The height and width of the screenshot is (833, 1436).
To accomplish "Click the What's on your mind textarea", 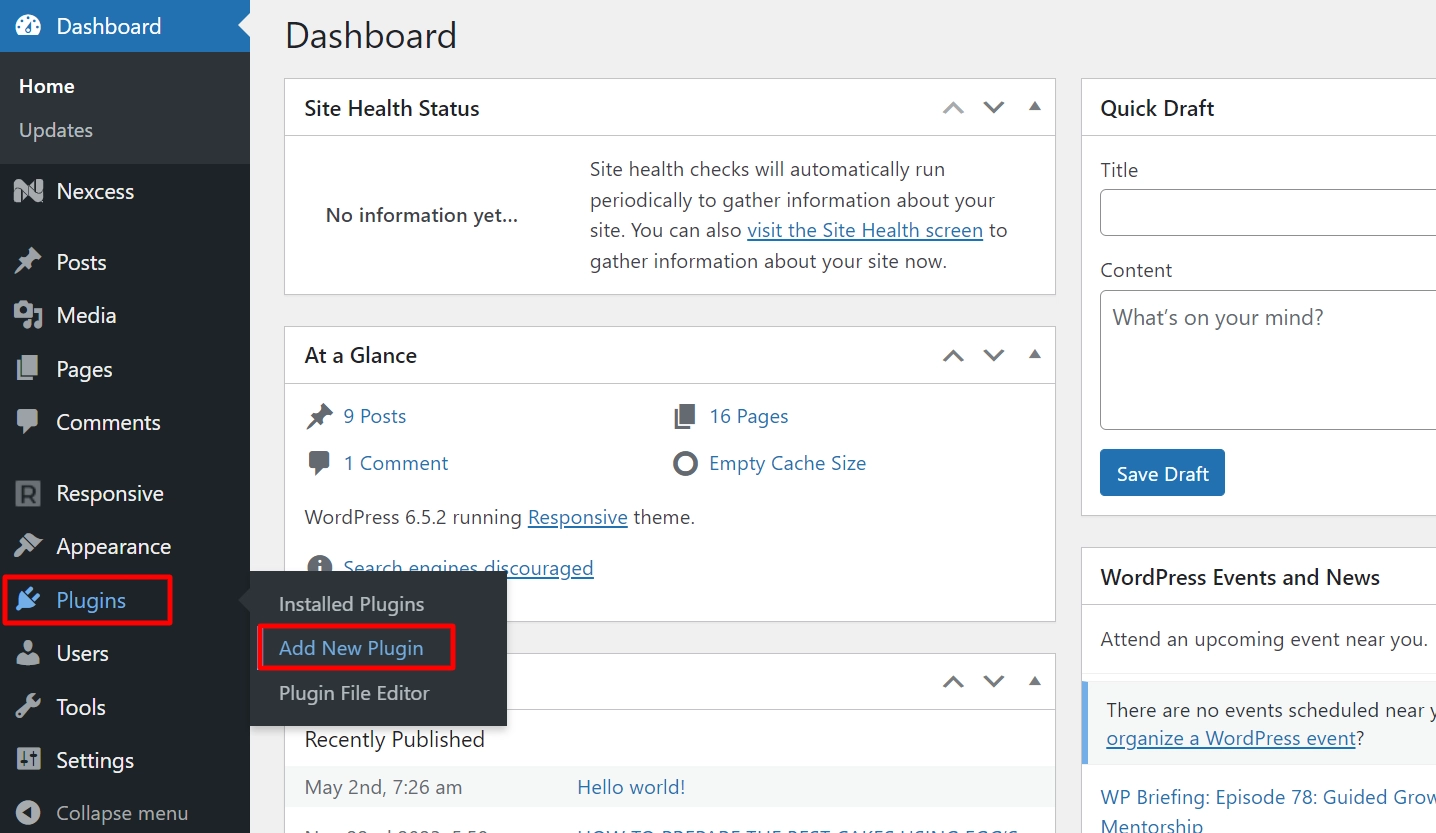I will (1268, 360).
